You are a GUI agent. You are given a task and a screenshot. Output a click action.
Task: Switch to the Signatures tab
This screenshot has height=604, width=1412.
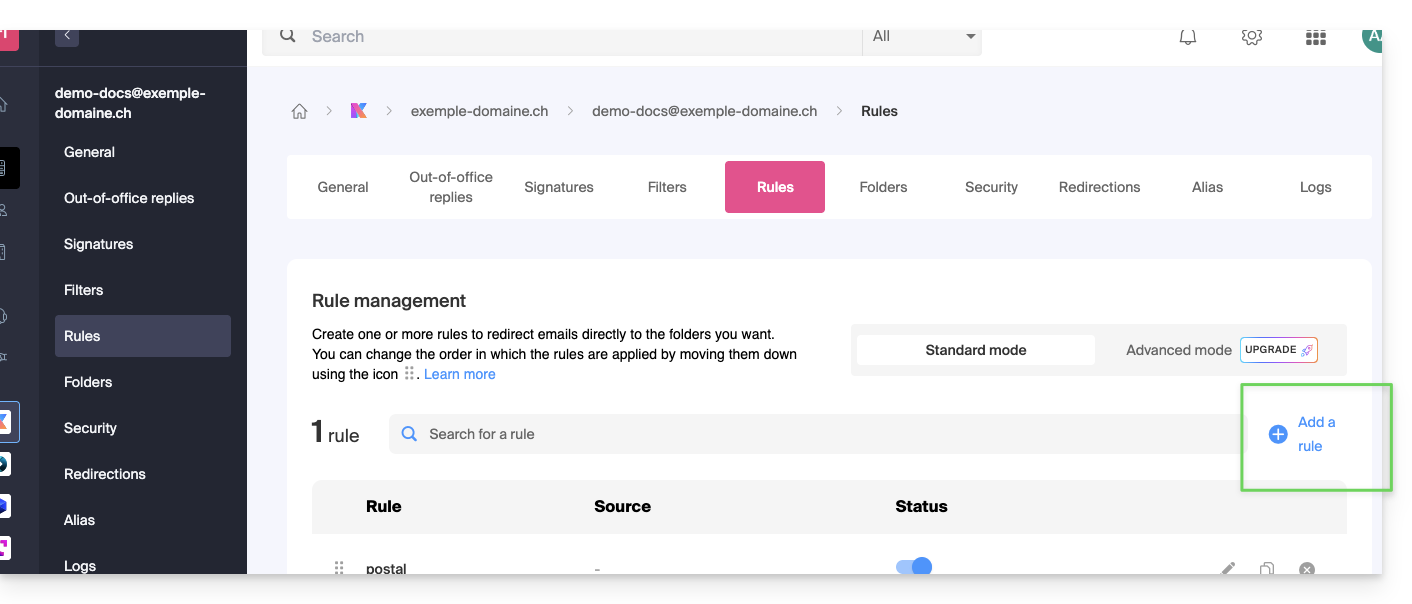point(558,187)
